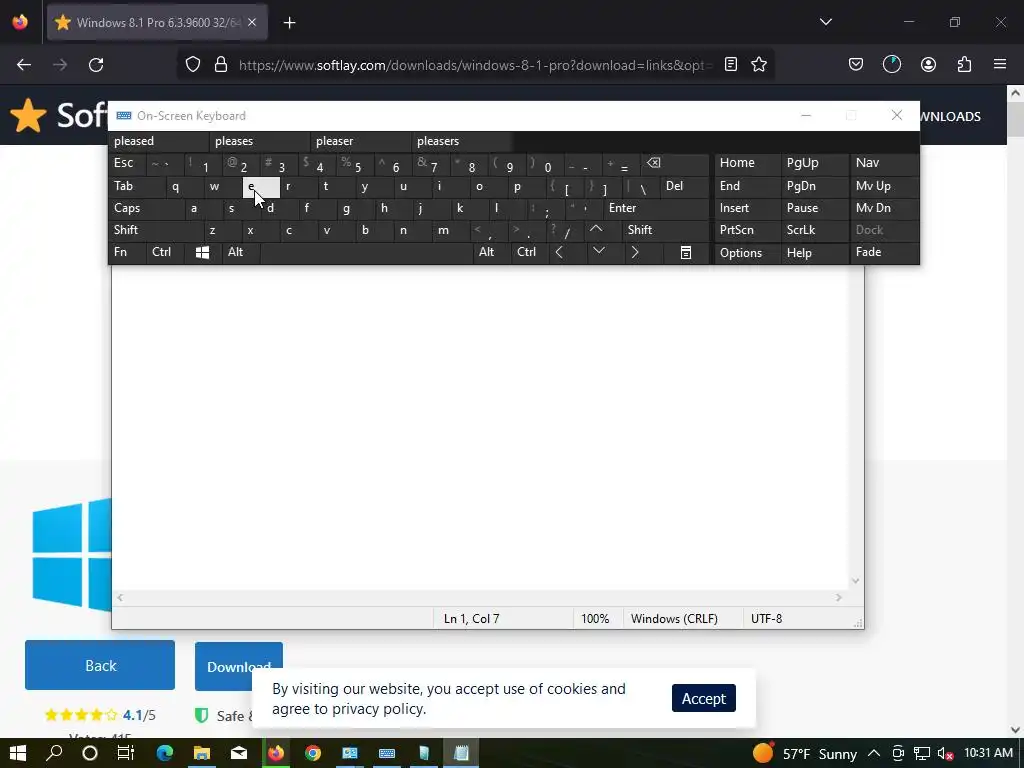Open Firefox extensions puzzle icon
Viewport: 1024px width, 768px height.
click(964, 65)
